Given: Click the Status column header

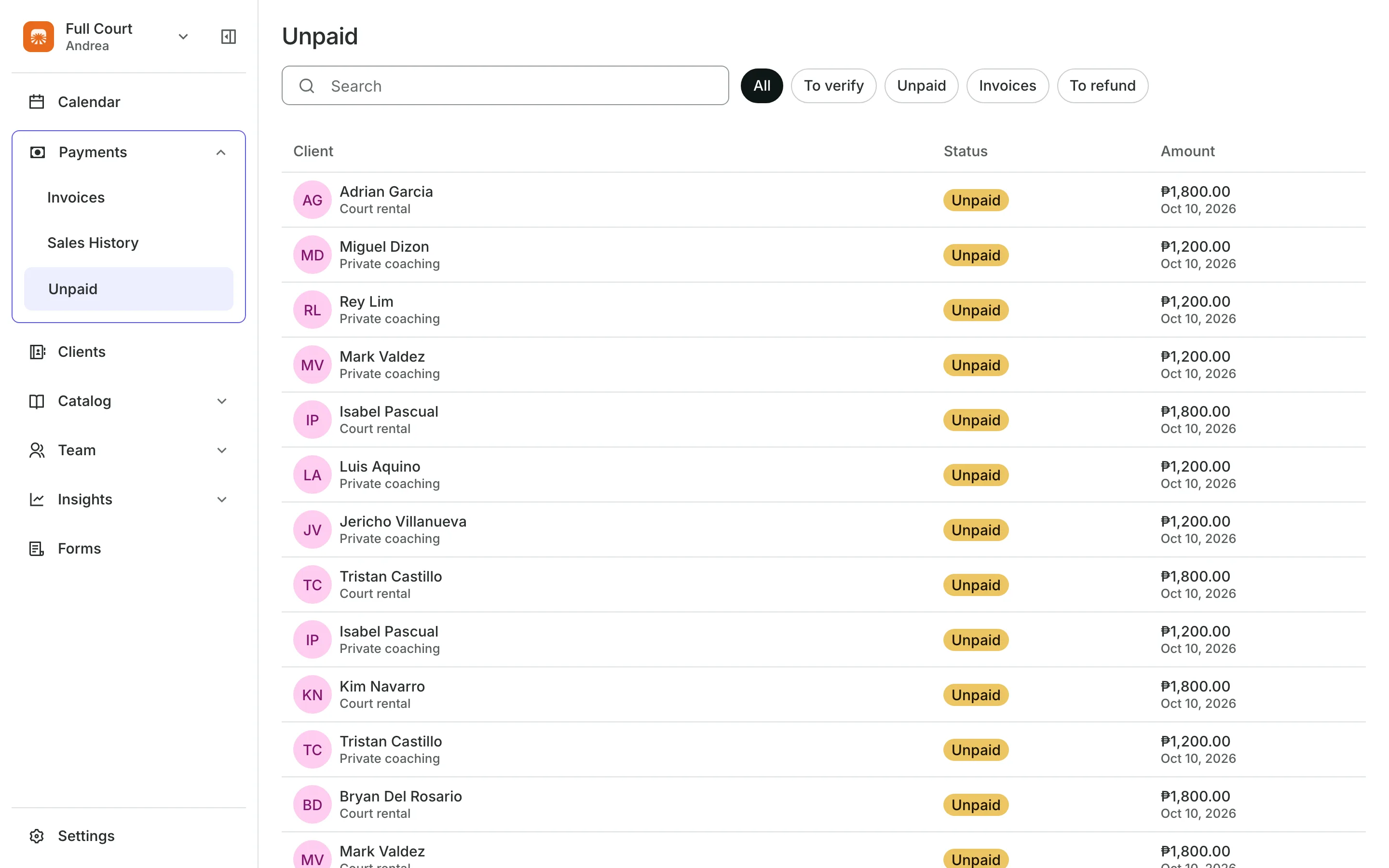Looking at the screenshot, I should coord(966,151).
